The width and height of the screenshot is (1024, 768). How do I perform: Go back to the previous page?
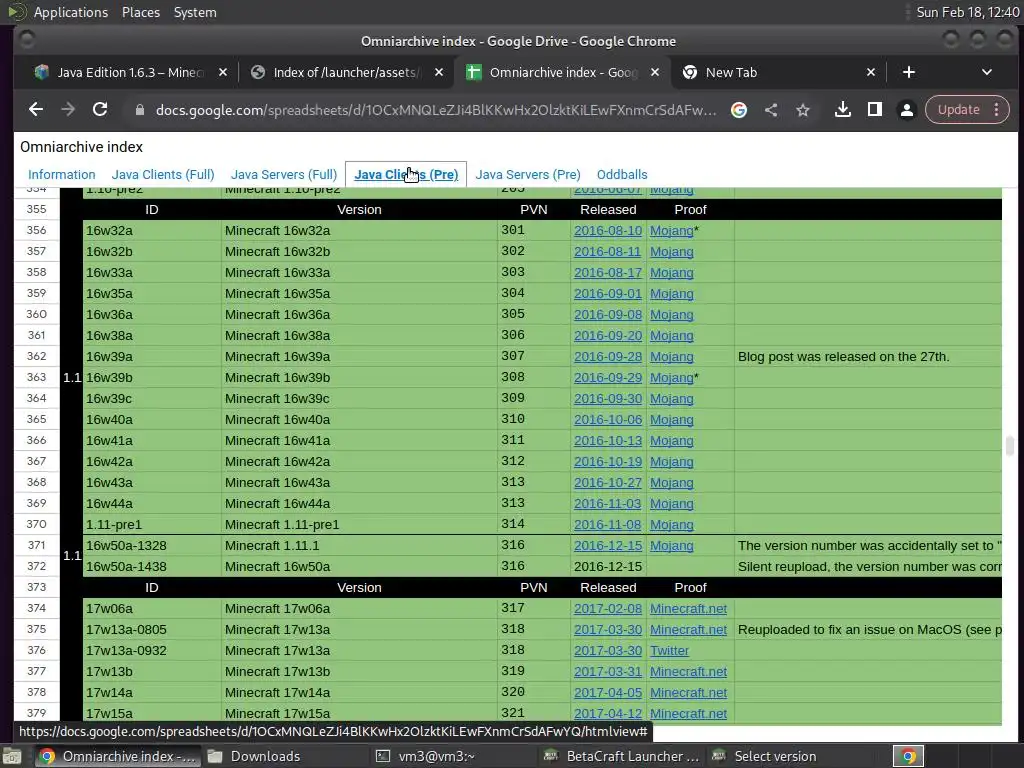pos(36,110)
